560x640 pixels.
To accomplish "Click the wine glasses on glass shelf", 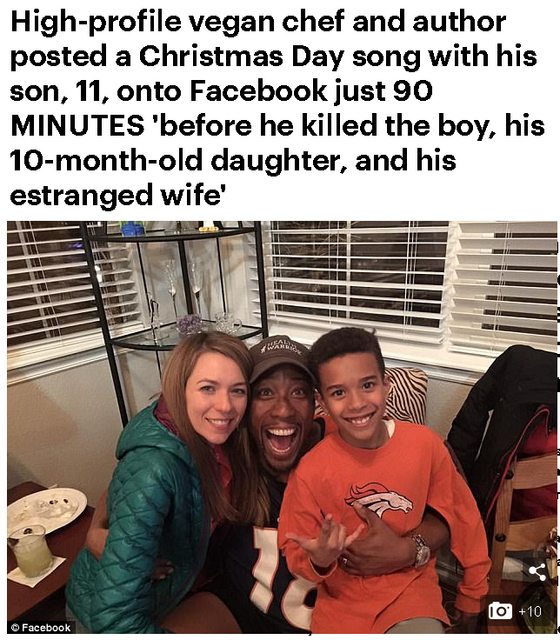I will point(184,286).
